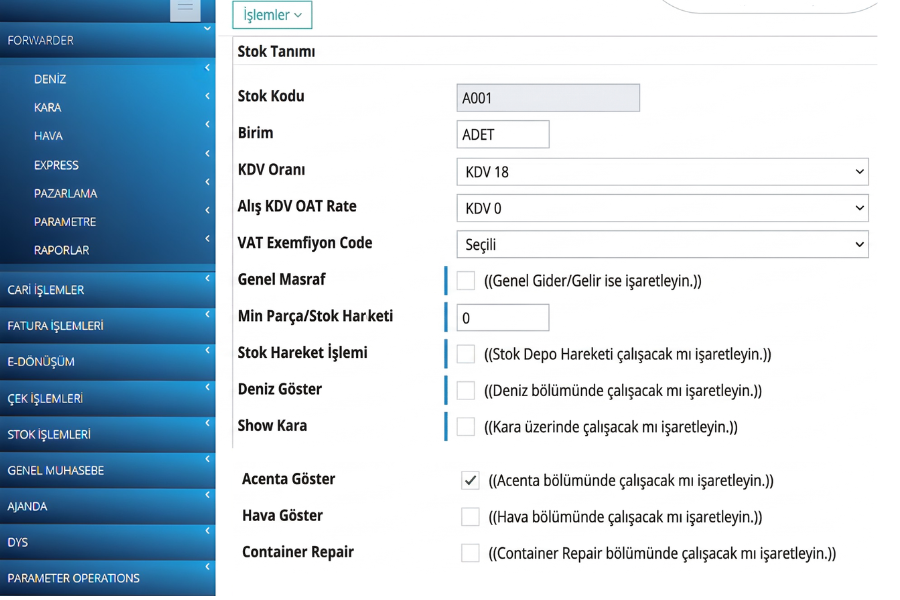Open the İşlemler dropdown button
The image size is (900, 600).
point(272,15)
